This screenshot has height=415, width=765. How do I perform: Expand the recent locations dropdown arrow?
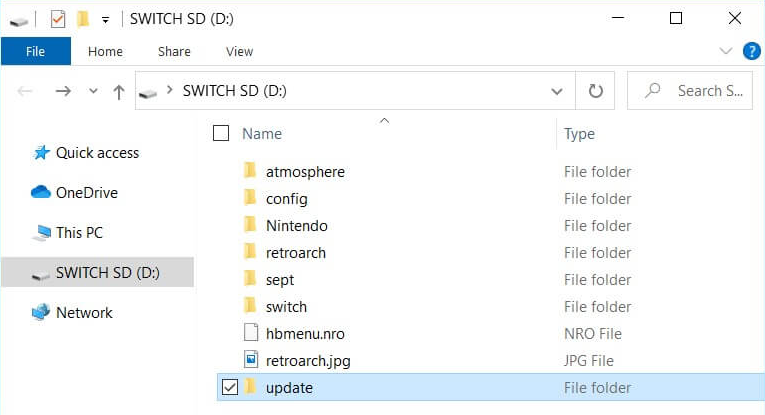(x=93, y=91)
